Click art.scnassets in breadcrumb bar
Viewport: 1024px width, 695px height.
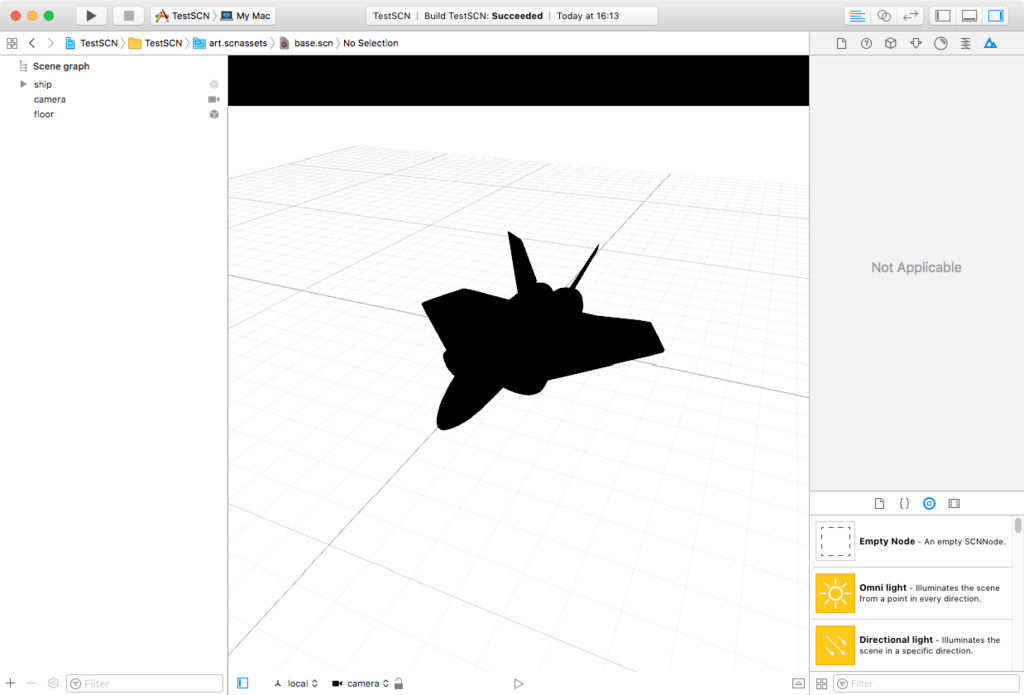tap(231, 43)
